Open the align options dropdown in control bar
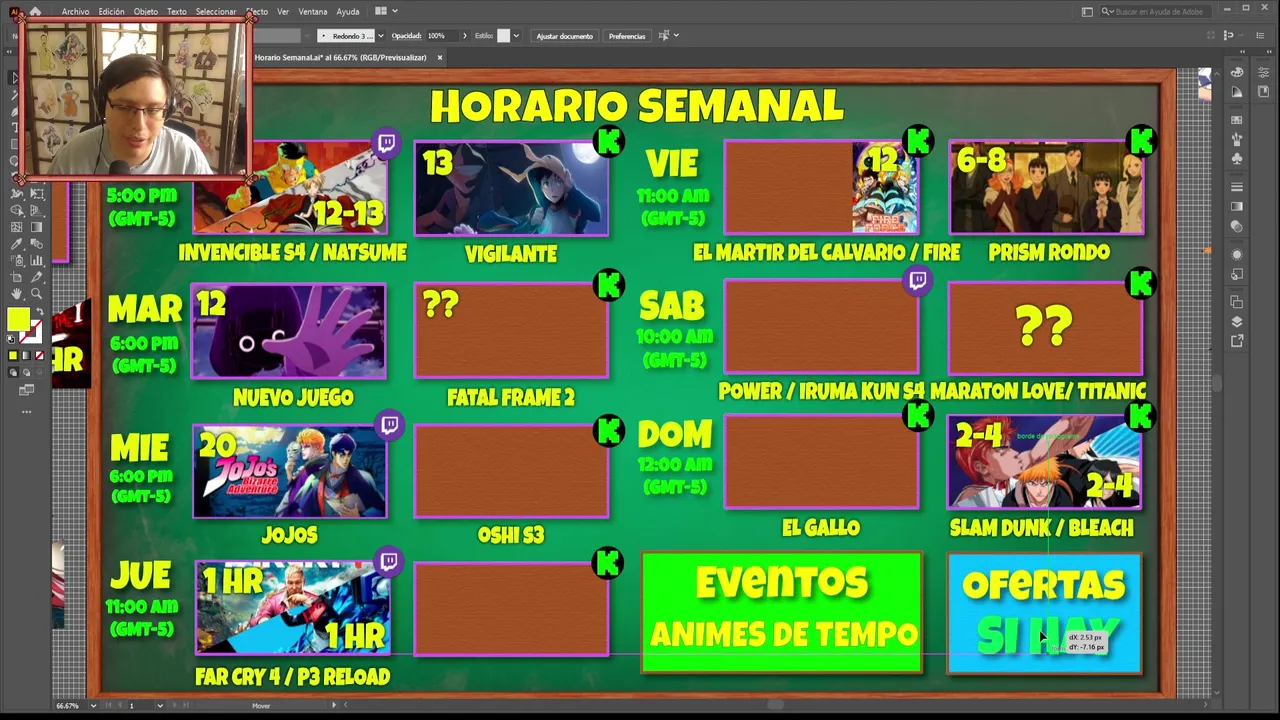Image resolution: width=1280 pixels, height=720 pixels. (x=677, y=36)
